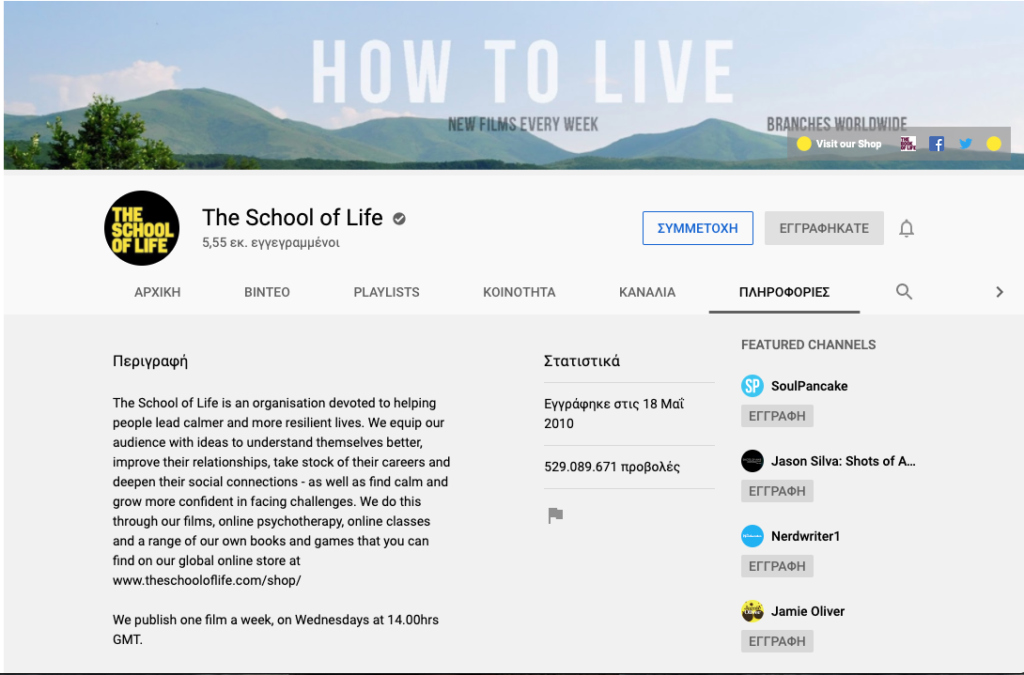Open the SoulPancake channel name link
1024x675 pixels.
click(809, 386)
